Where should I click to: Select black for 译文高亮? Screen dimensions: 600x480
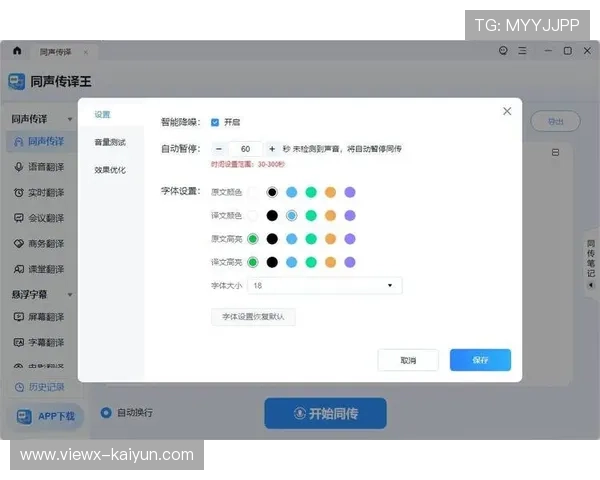272,262
